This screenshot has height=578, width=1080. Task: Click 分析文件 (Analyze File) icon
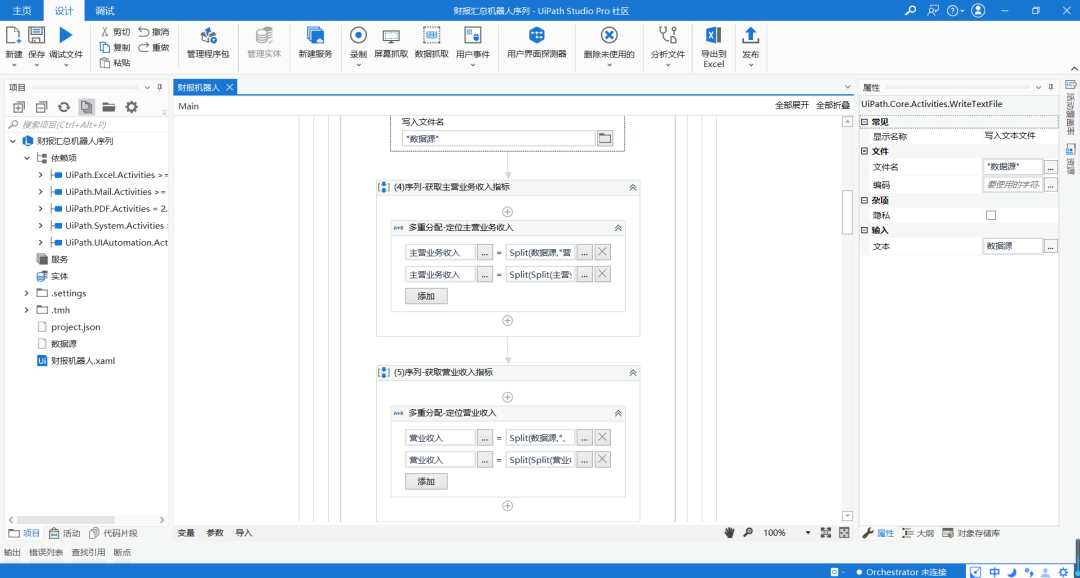pyautogui.click(x=667, y=36)
